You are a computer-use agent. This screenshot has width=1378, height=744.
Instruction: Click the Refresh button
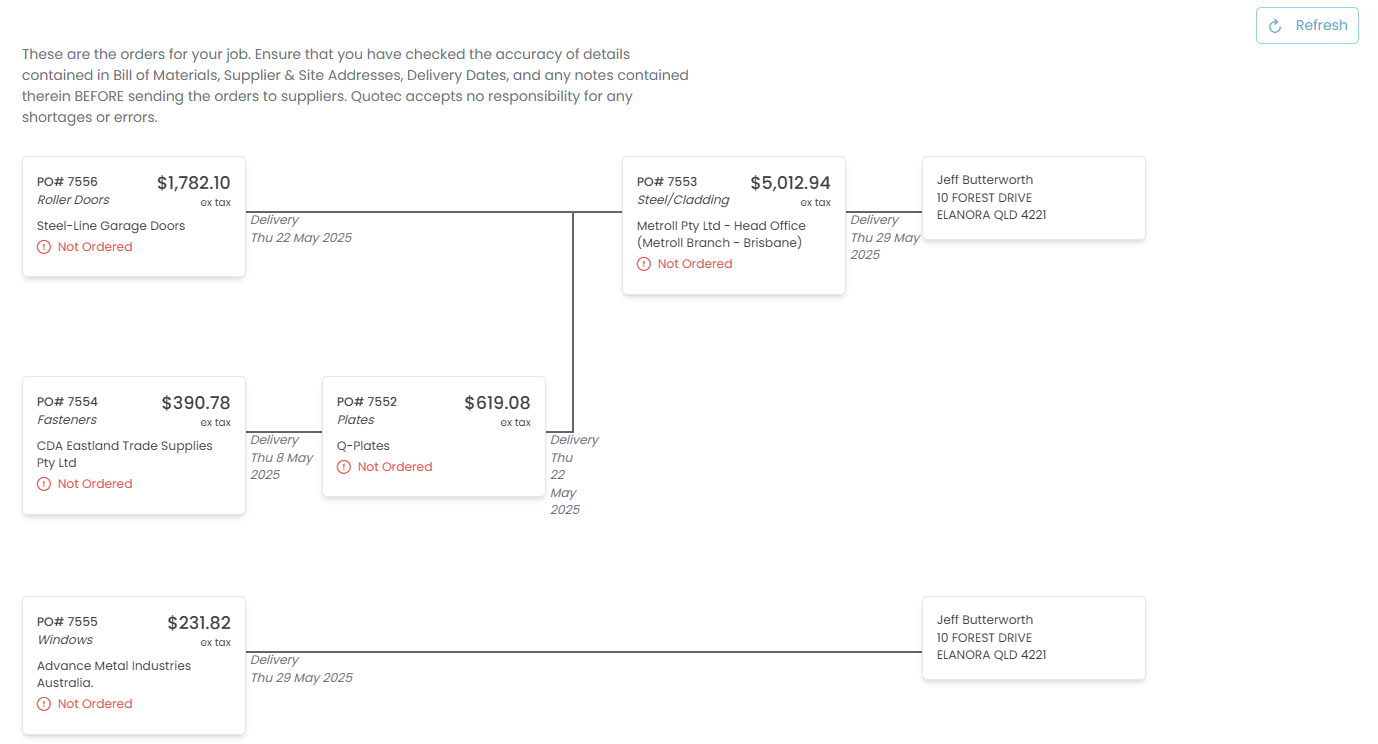pos(1307,26)
